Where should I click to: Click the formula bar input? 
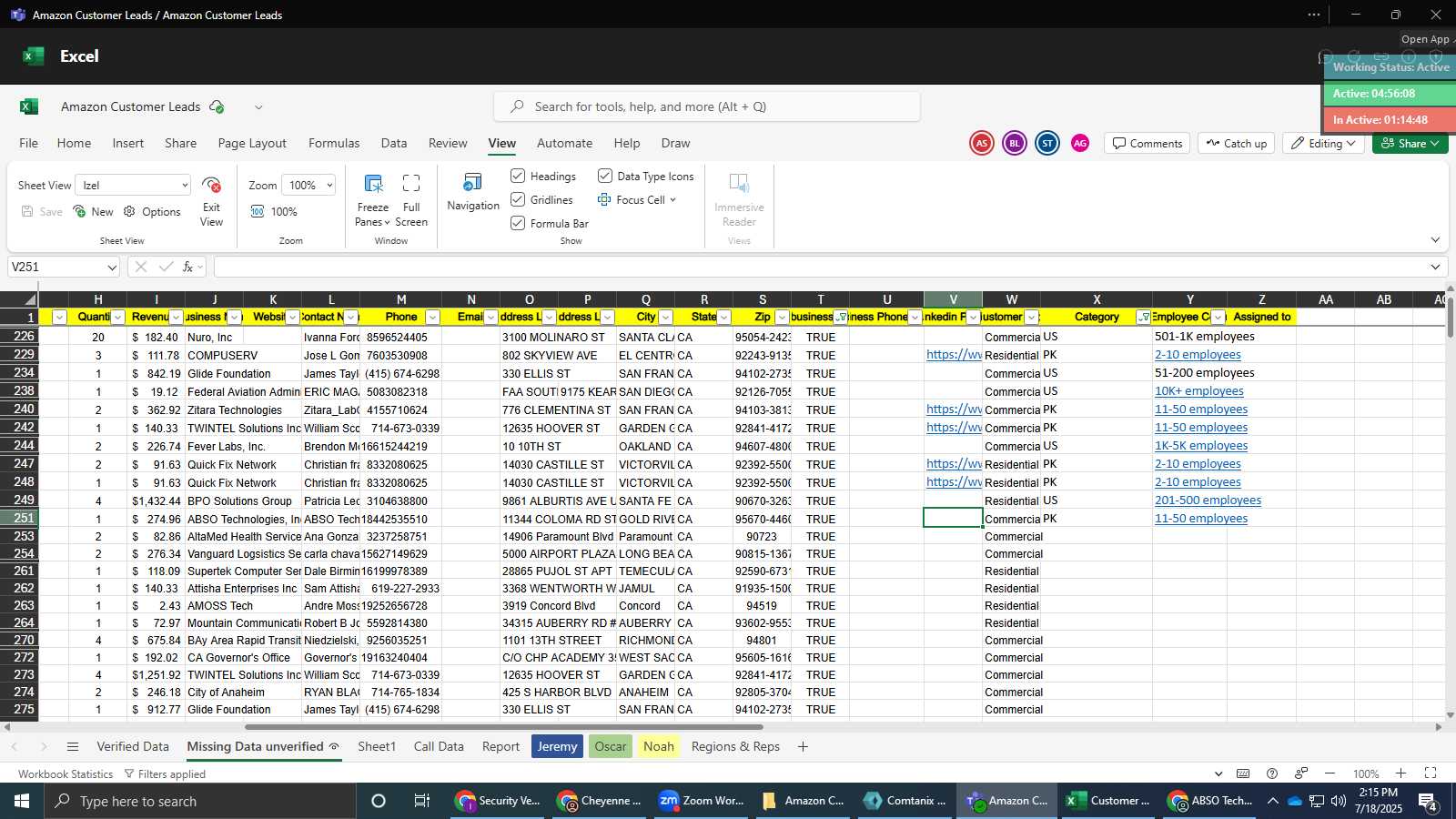[819, 267]
